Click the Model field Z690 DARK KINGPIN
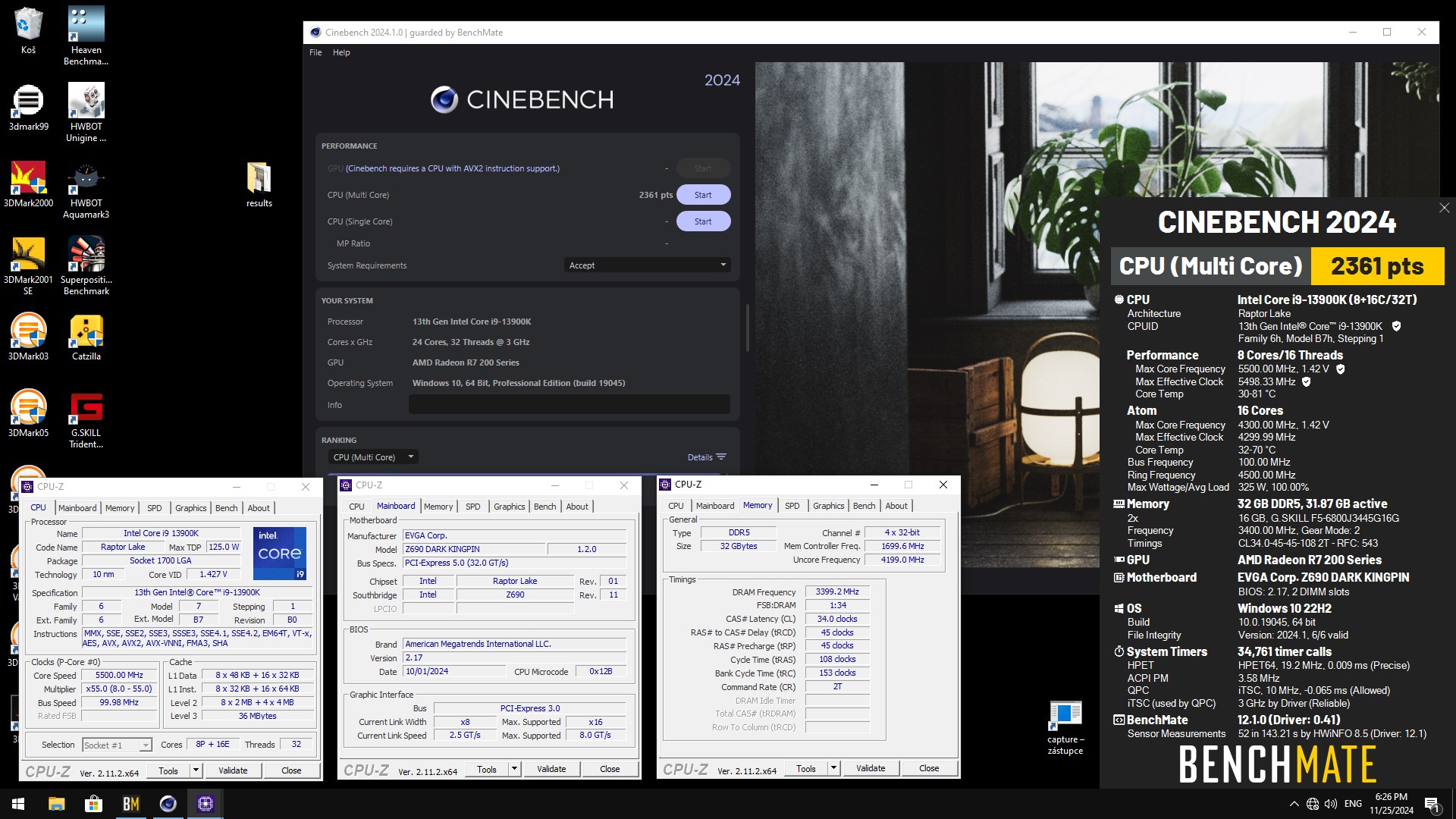 473,549
